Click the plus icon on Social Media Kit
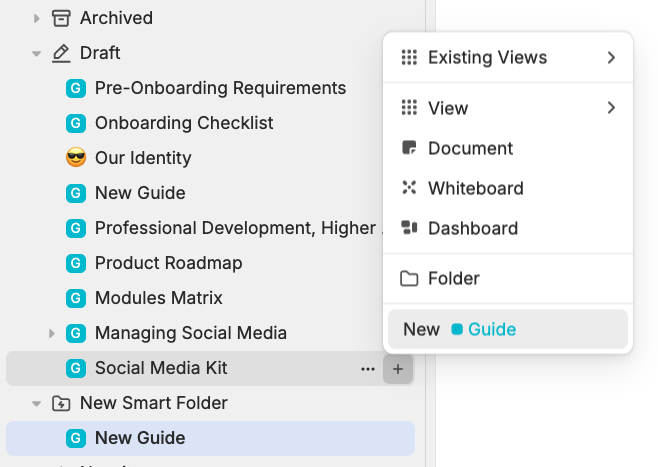The width and height of the screenshot is (658, 467). click(398, 368)
